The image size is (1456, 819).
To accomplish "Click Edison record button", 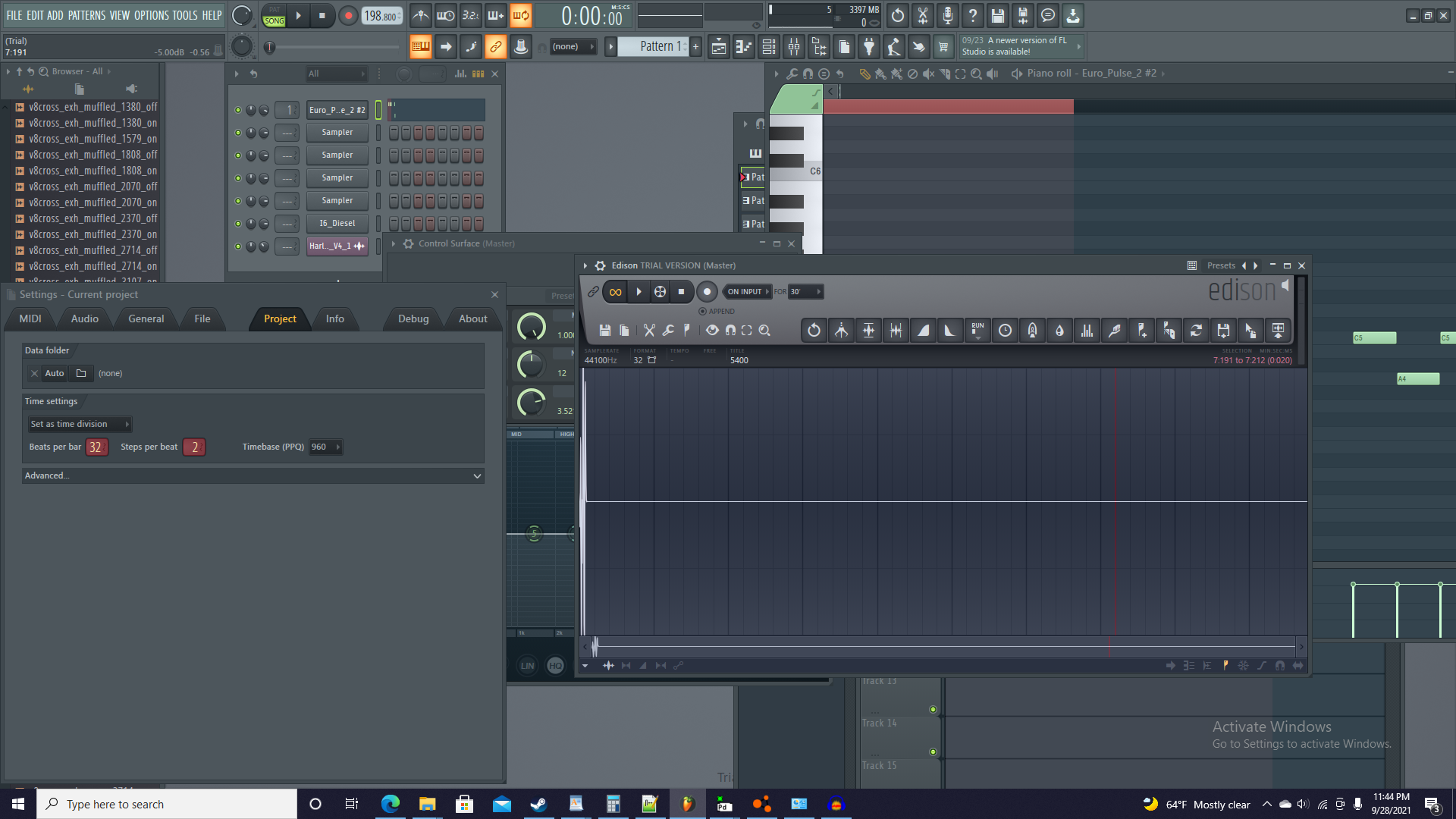I will (x=707, y=292).
